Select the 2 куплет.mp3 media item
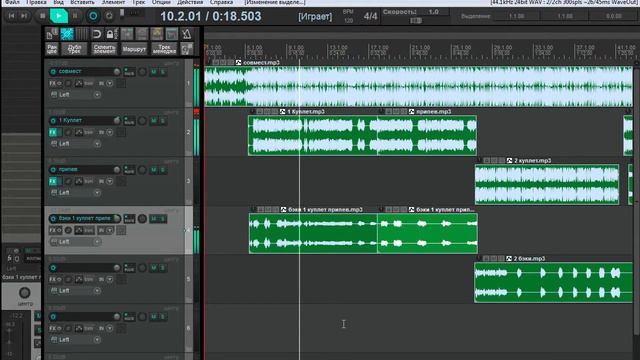 click(x=547, y=184)
